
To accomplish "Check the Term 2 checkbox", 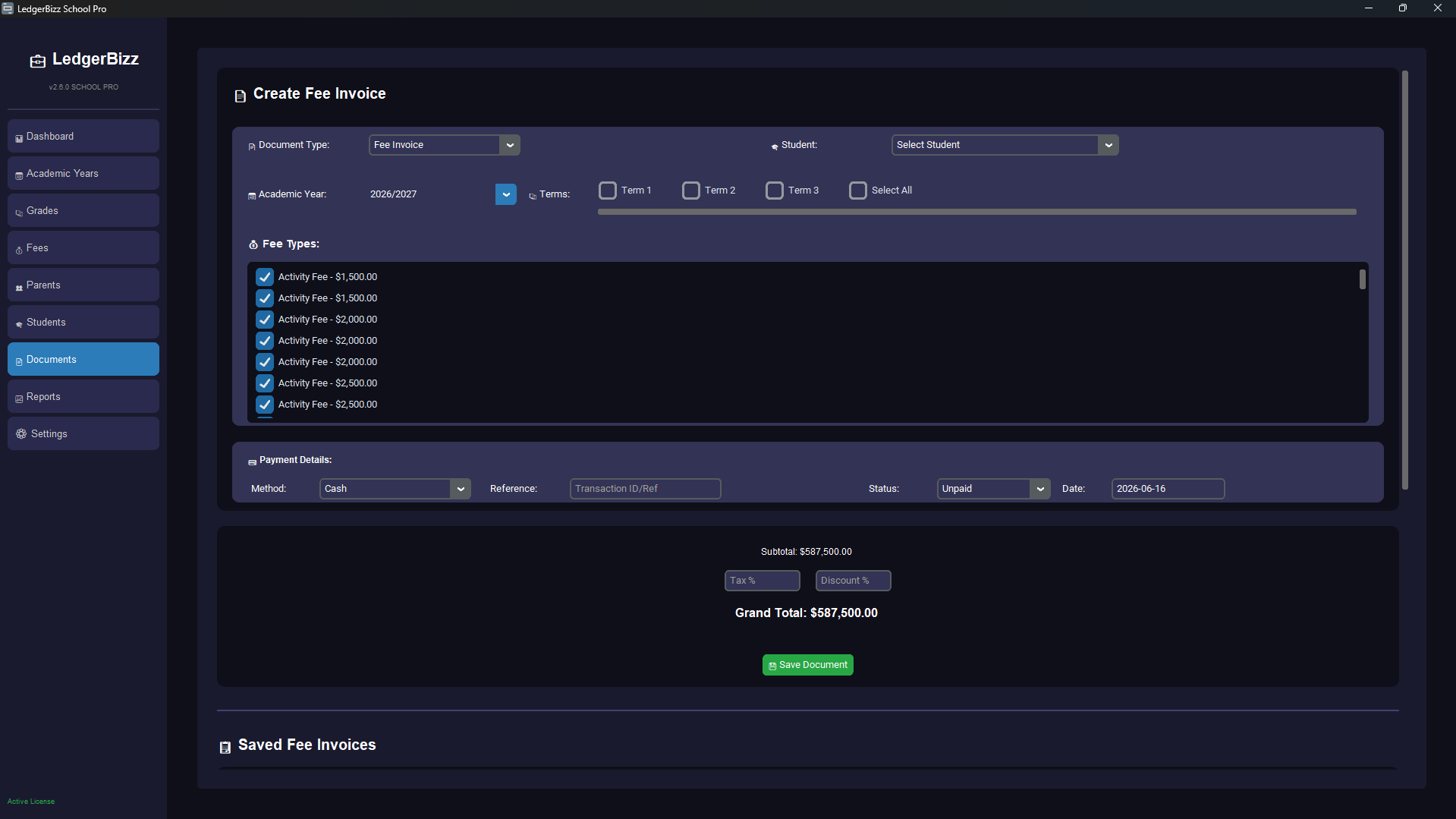I will [691, 191].
